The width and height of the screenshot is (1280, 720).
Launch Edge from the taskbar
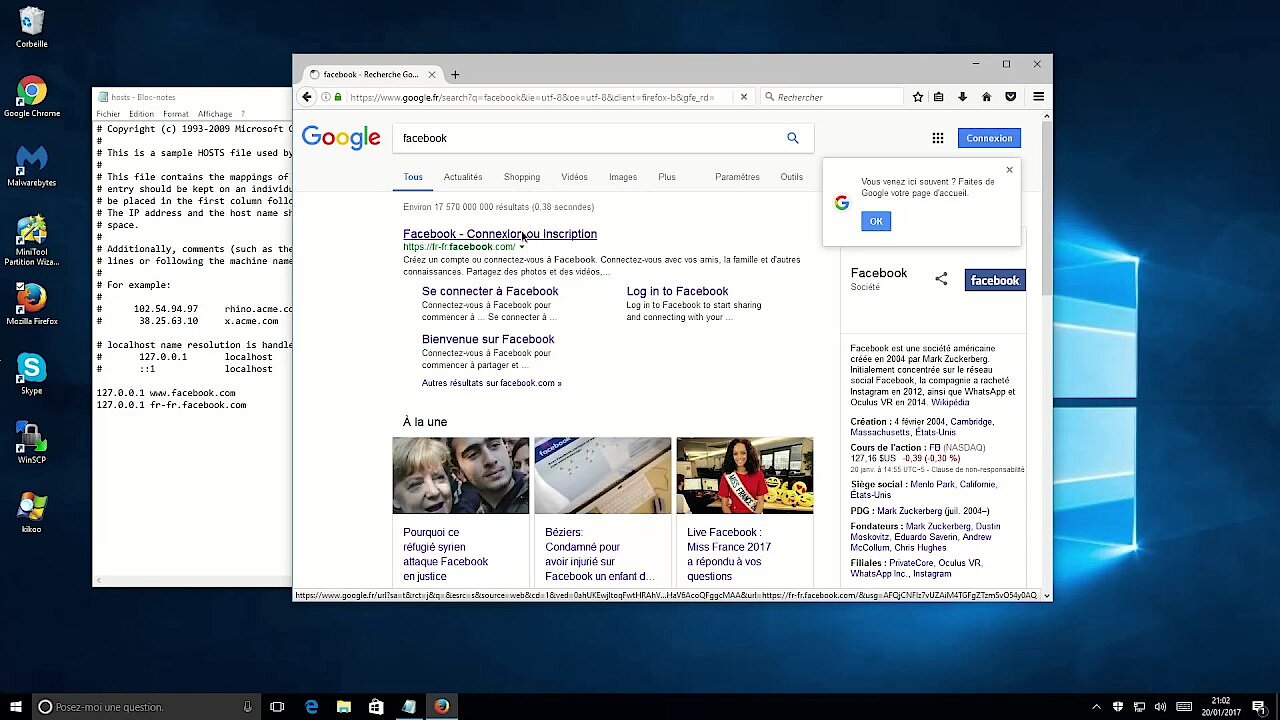[x=312, y=707]
